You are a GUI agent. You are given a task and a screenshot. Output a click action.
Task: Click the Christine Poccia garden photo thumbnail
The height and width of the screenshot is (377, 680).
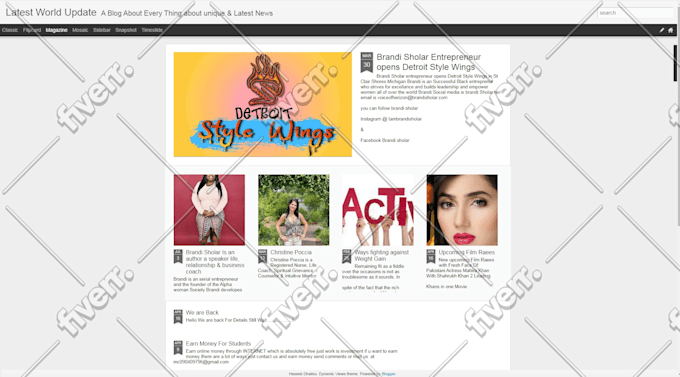(x=294, y=210)
